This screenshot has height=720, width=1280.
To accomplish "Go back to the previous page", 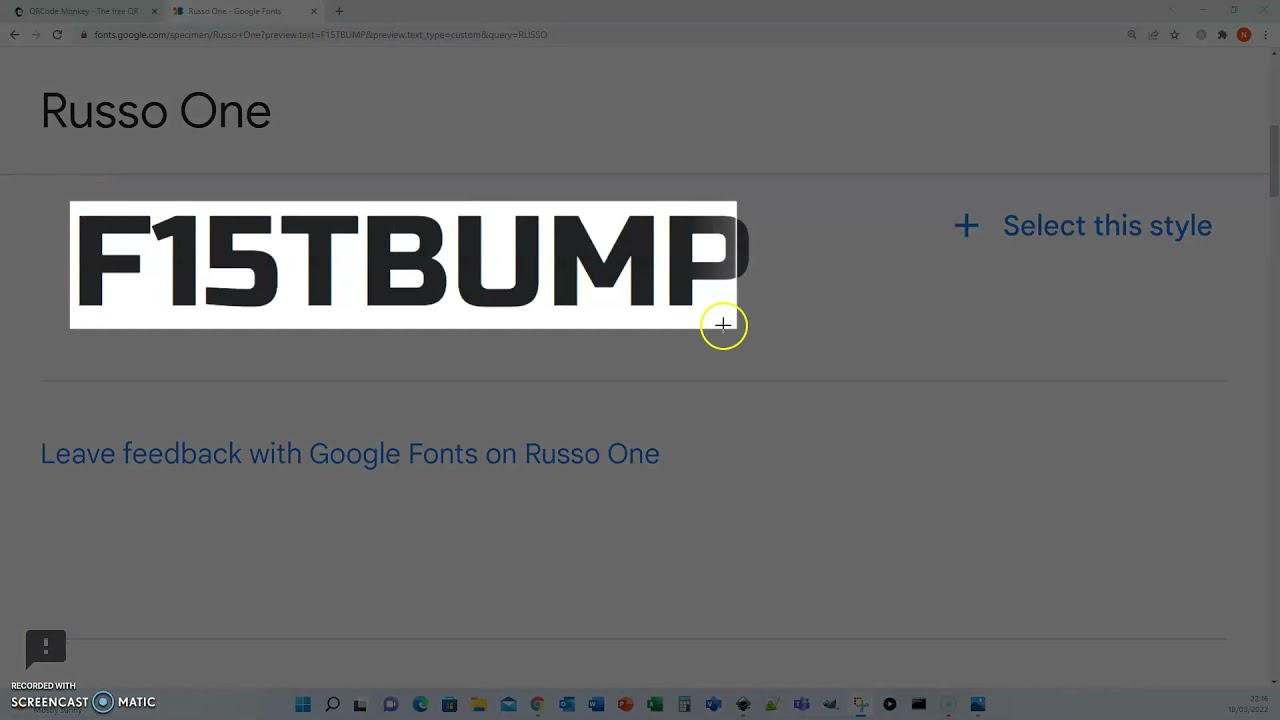I will [x=15, y=35].
